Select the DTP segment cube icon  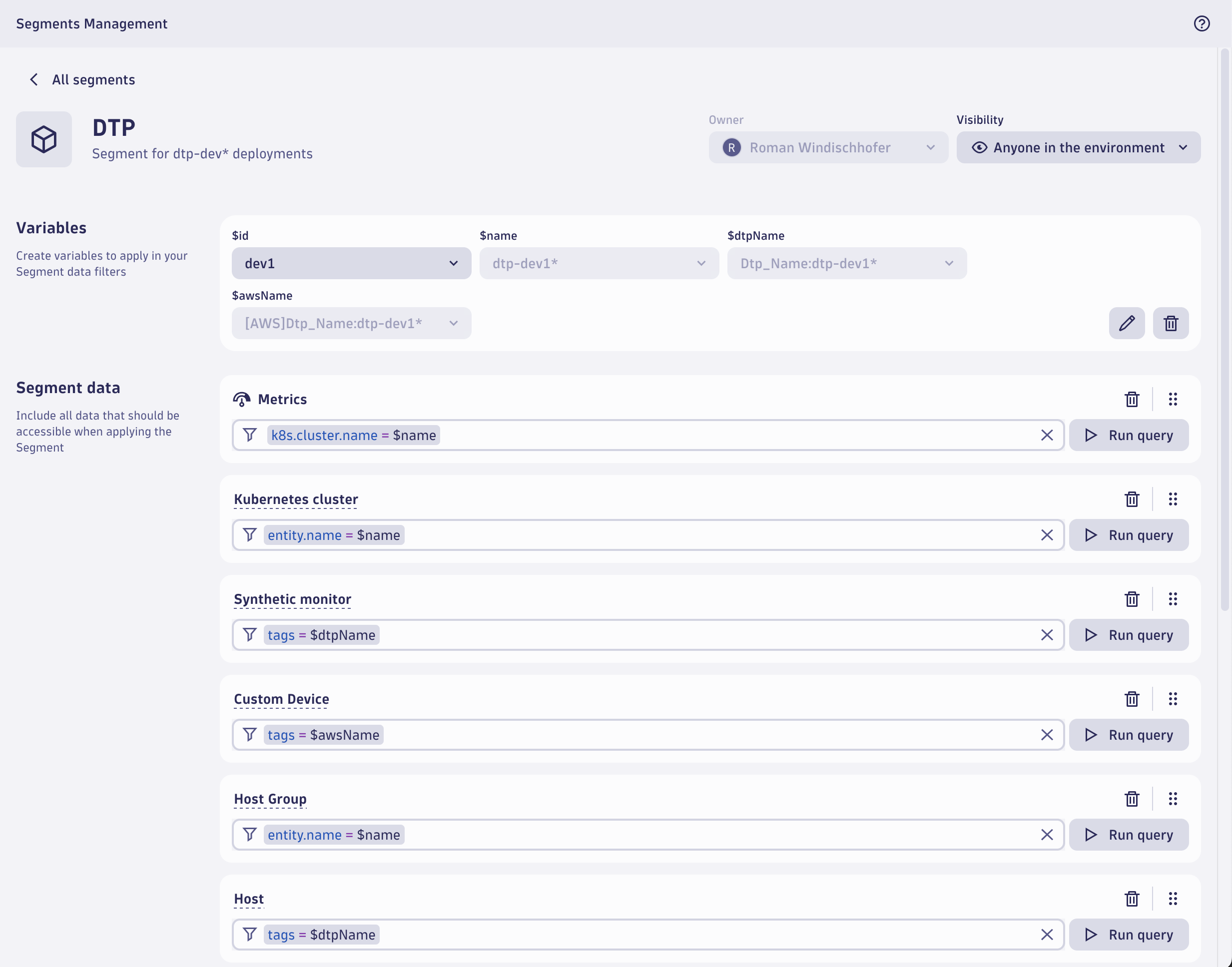[43, 139]
